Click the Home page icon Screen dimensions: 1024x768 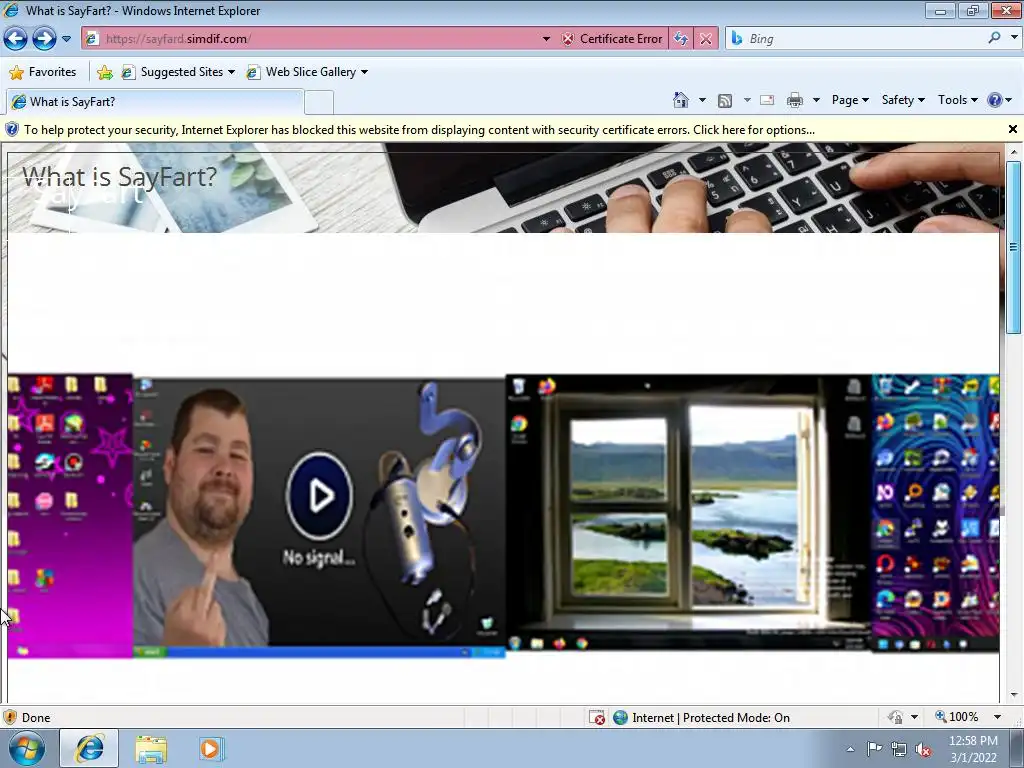(x=680, y=100)
